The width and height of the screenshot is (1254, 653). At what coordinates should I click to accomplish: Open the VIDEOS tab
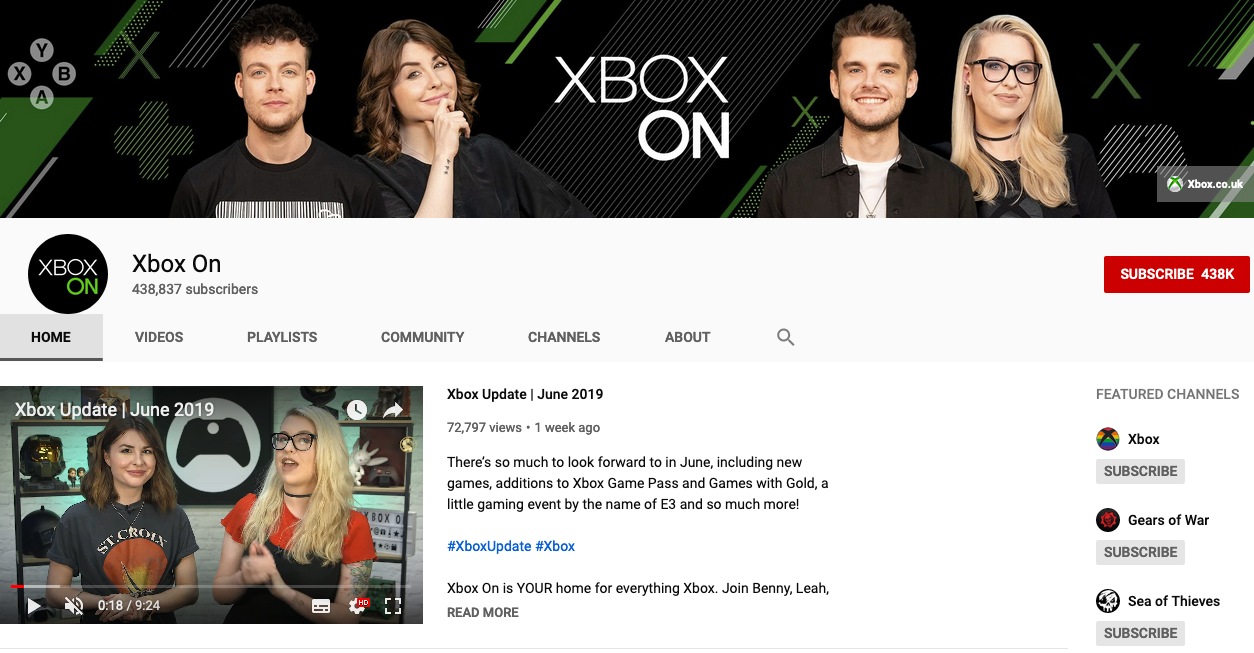coord(159,337)
